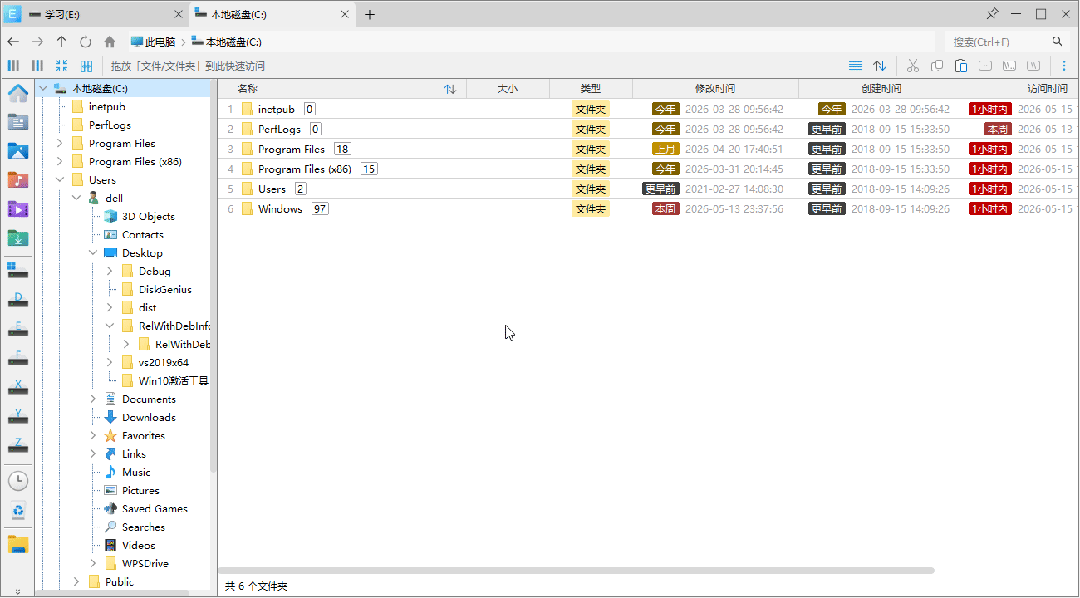The height and width of the screenshot is (598, 1080).
Task: Go forward with the right arrow
Action: (x=37, y=42)
